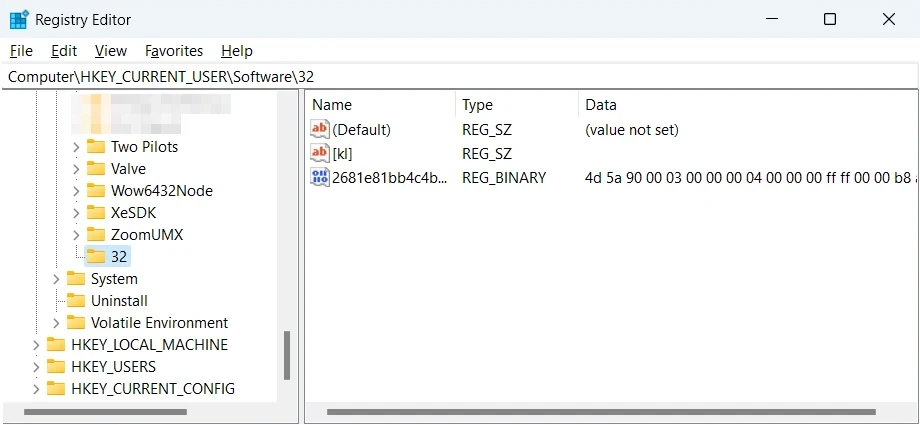Expand the Valve key

(x=76, y=169)
